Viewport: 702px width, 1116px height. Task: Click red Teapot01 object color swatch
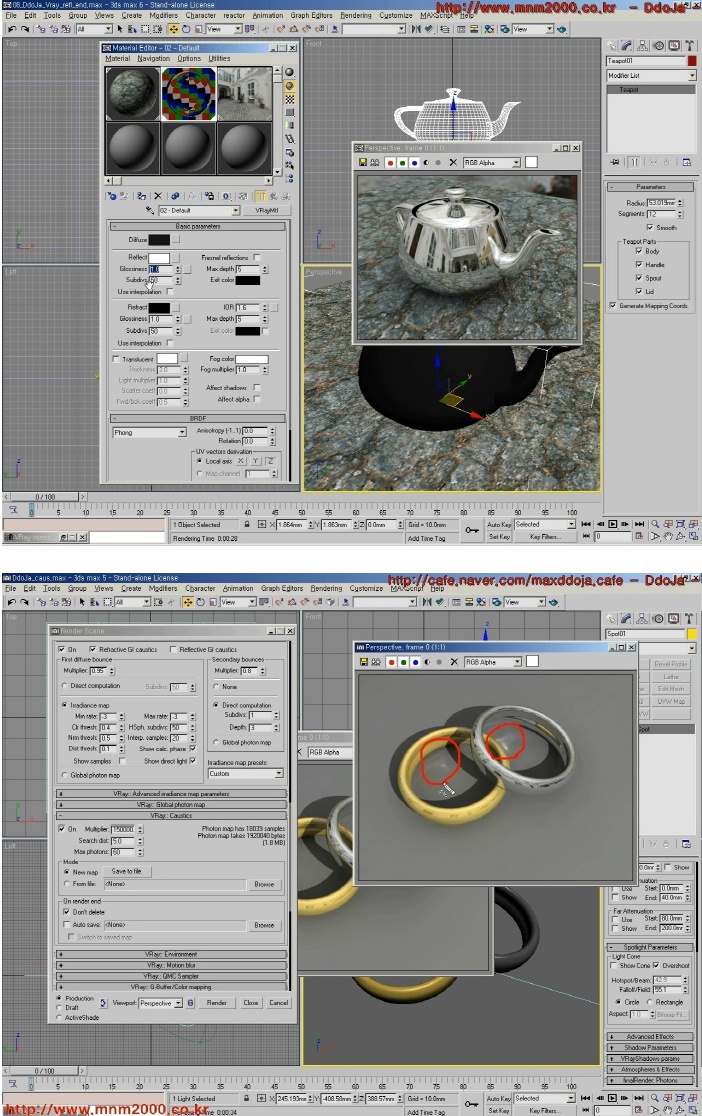(691, 60)
